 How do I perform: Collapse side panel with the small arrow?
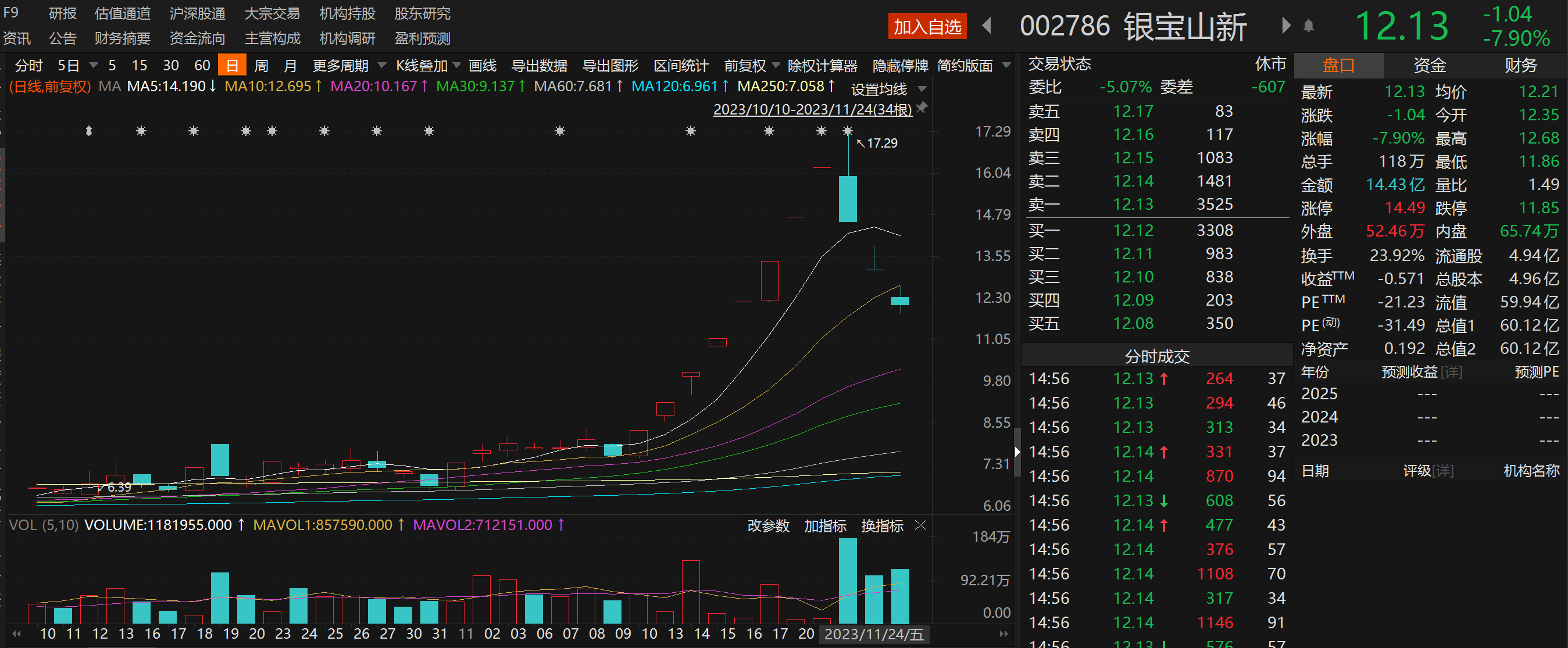click(1016, 452)
